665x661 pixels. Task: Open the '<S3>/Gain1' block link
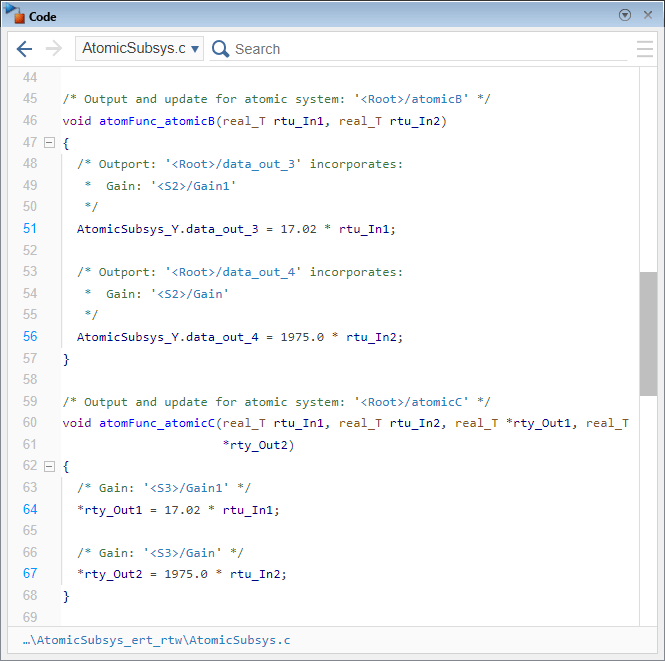(186, 488)
